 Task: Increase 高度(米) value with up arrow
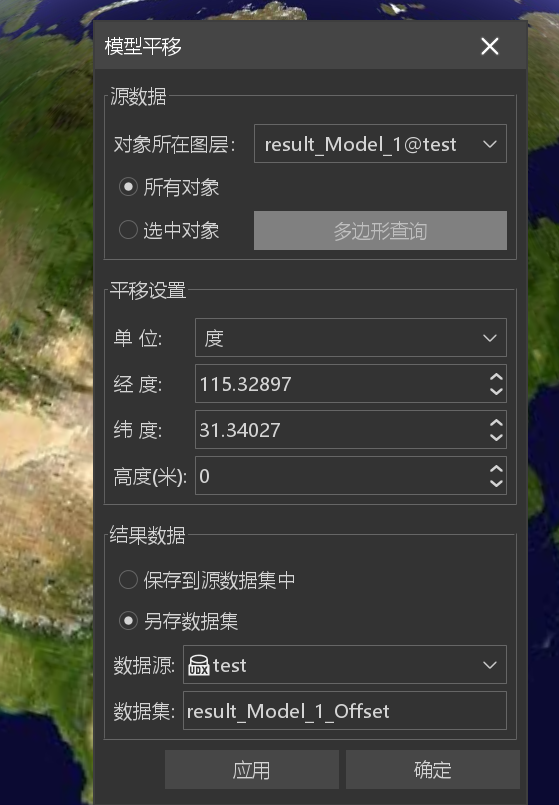(x=496, y=469)
